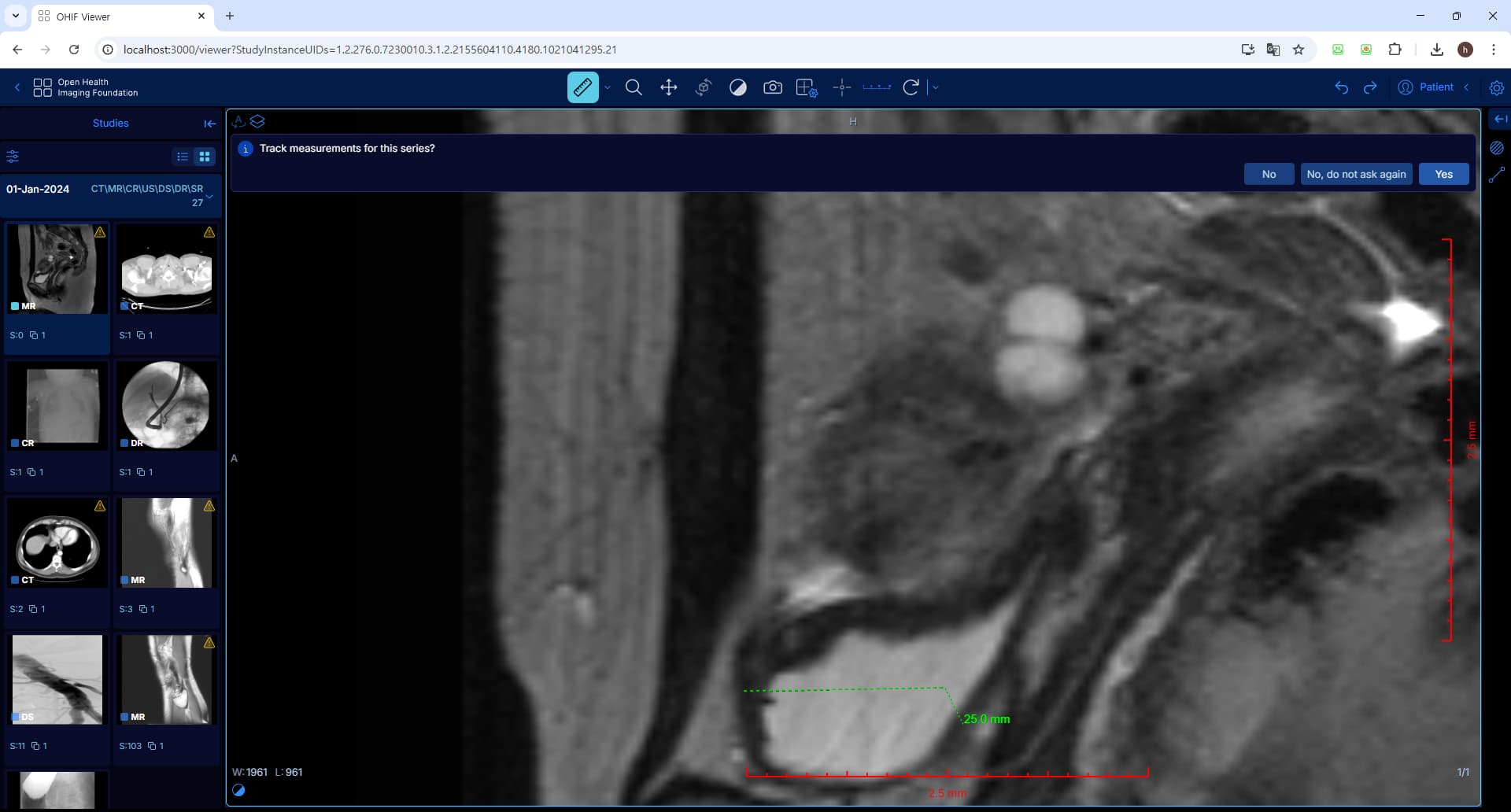Click the Undo arrow in toolbar

1341,87
